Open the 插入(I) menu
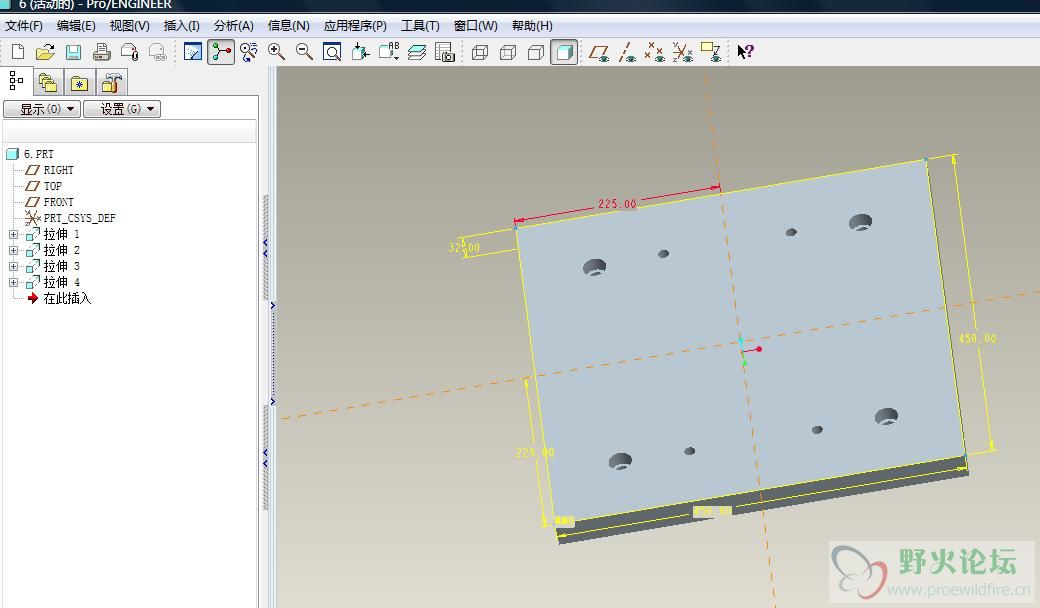The height and width of the screenshot is (608, 1040). point(181,26)
